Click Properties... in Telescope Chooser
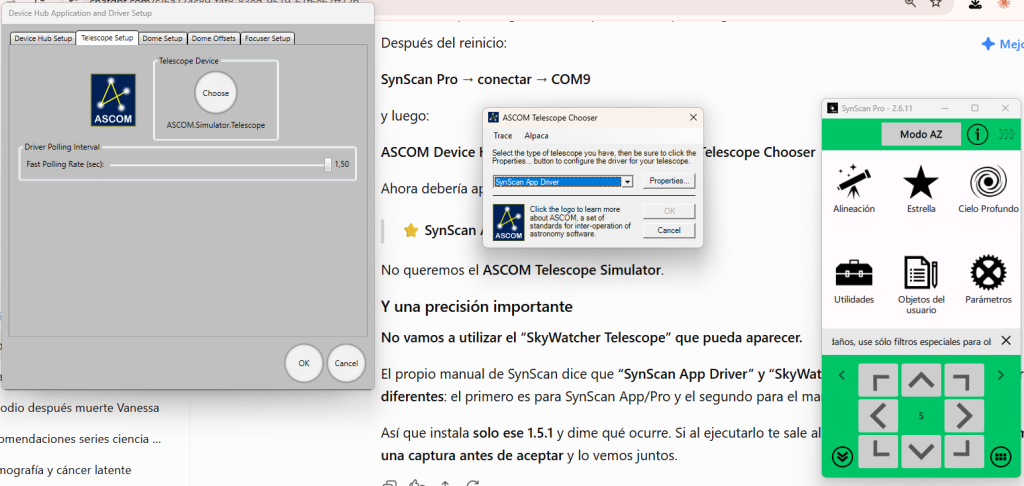This screenshot has height=486, width=1024. 669,180
